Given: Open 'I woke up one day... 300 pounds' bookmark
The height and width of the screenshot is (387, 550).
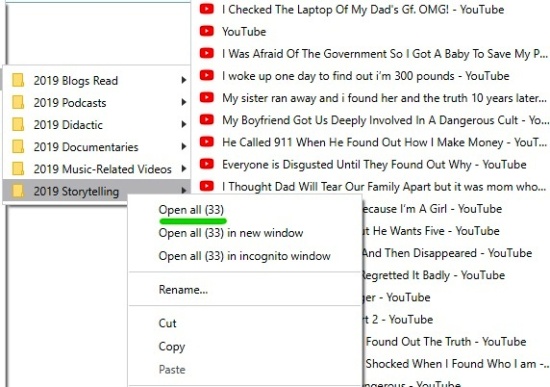Looking at the screenshot, I should (365, 76).
